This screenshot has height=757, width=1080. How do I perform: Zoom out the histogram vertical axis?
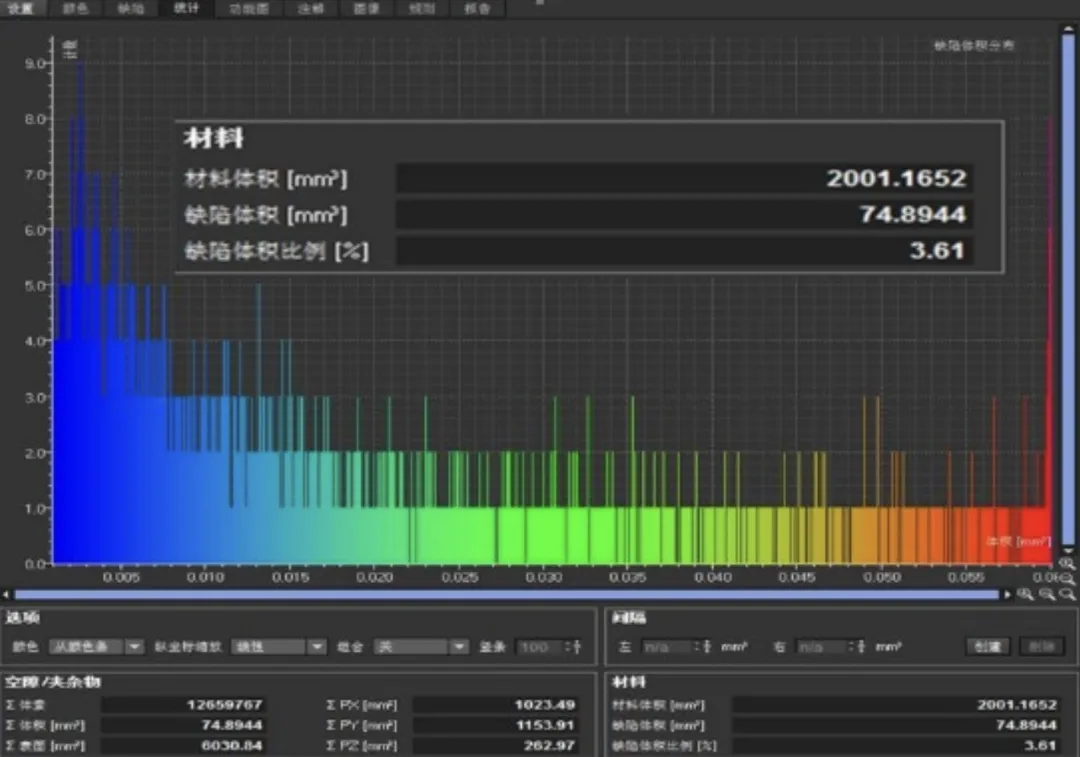tap(1068, 578)
